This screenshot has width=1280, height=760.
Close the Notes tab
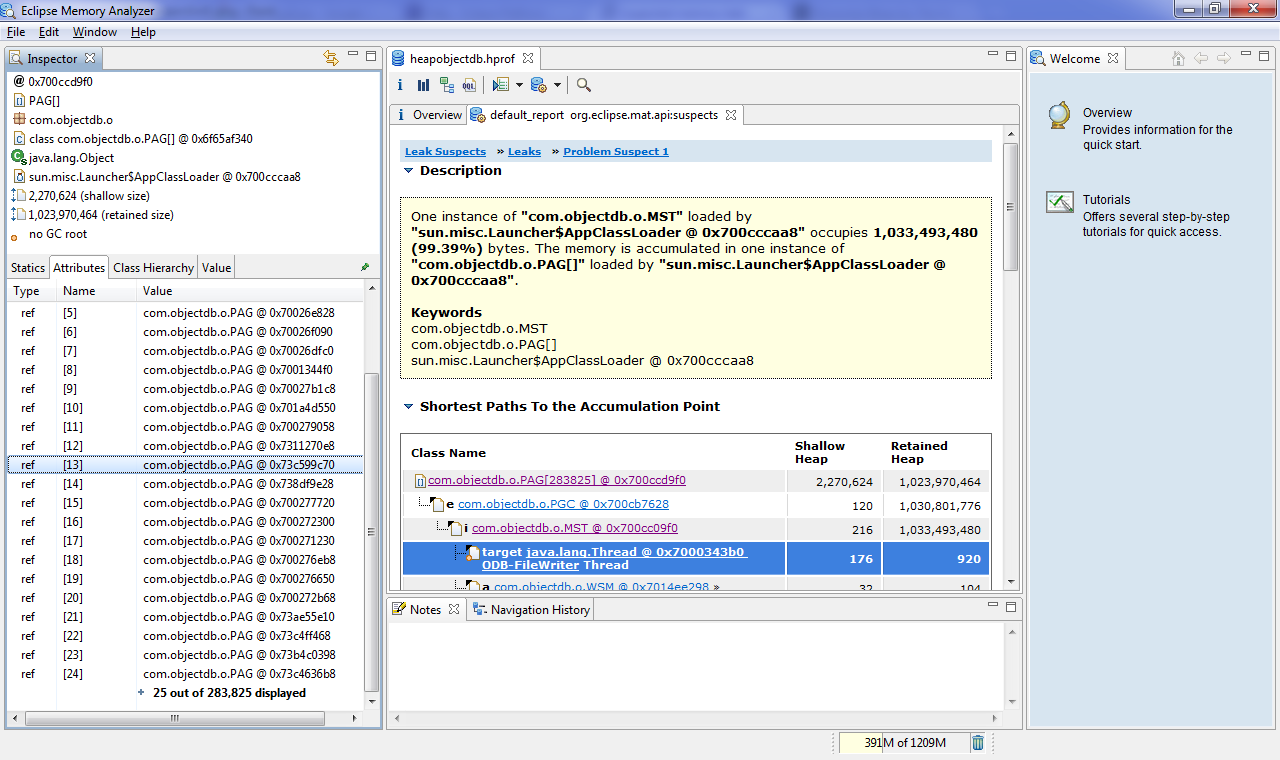[453, 609]
